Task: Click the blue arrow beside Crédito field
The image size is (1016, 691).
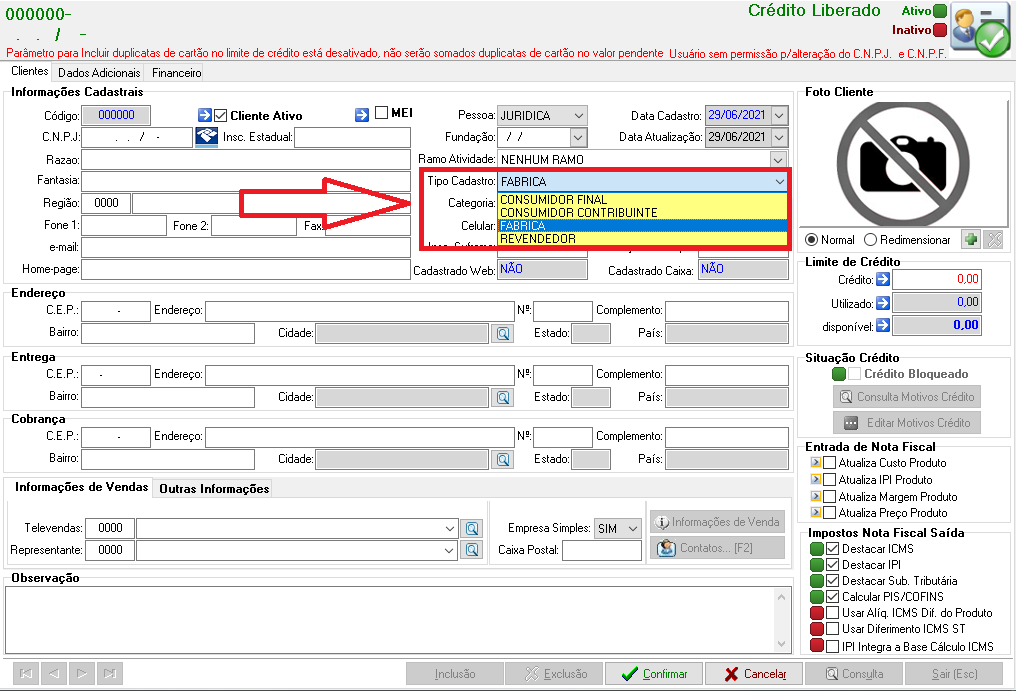Action: (x=883, y=279)
